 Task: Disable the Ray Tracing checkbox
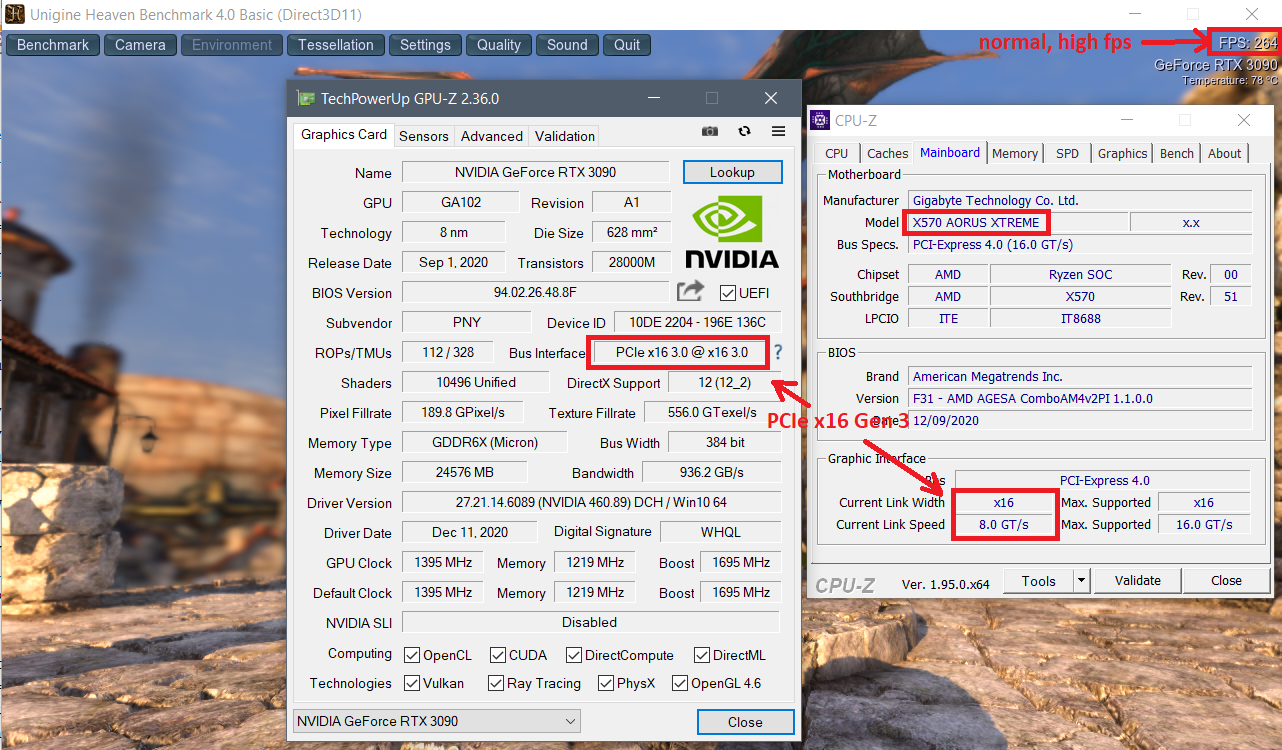(496, 683)
